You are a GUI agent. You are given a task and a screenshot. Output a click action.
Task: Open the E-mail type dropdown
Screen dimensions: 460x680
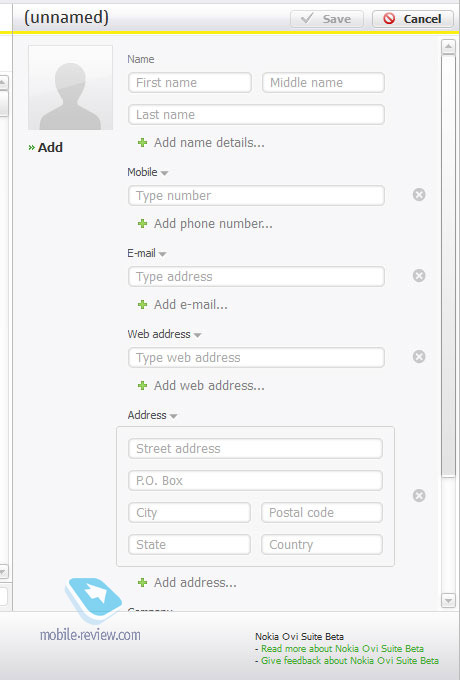click(162, 254)
